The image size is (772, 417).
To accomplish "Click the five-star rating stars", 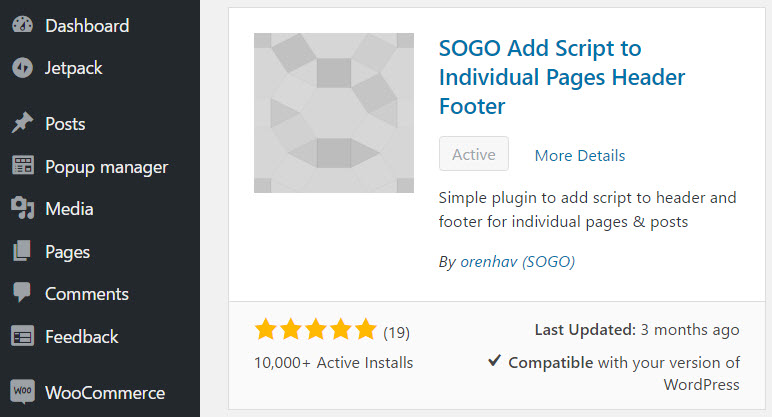I will pos(316,329).
